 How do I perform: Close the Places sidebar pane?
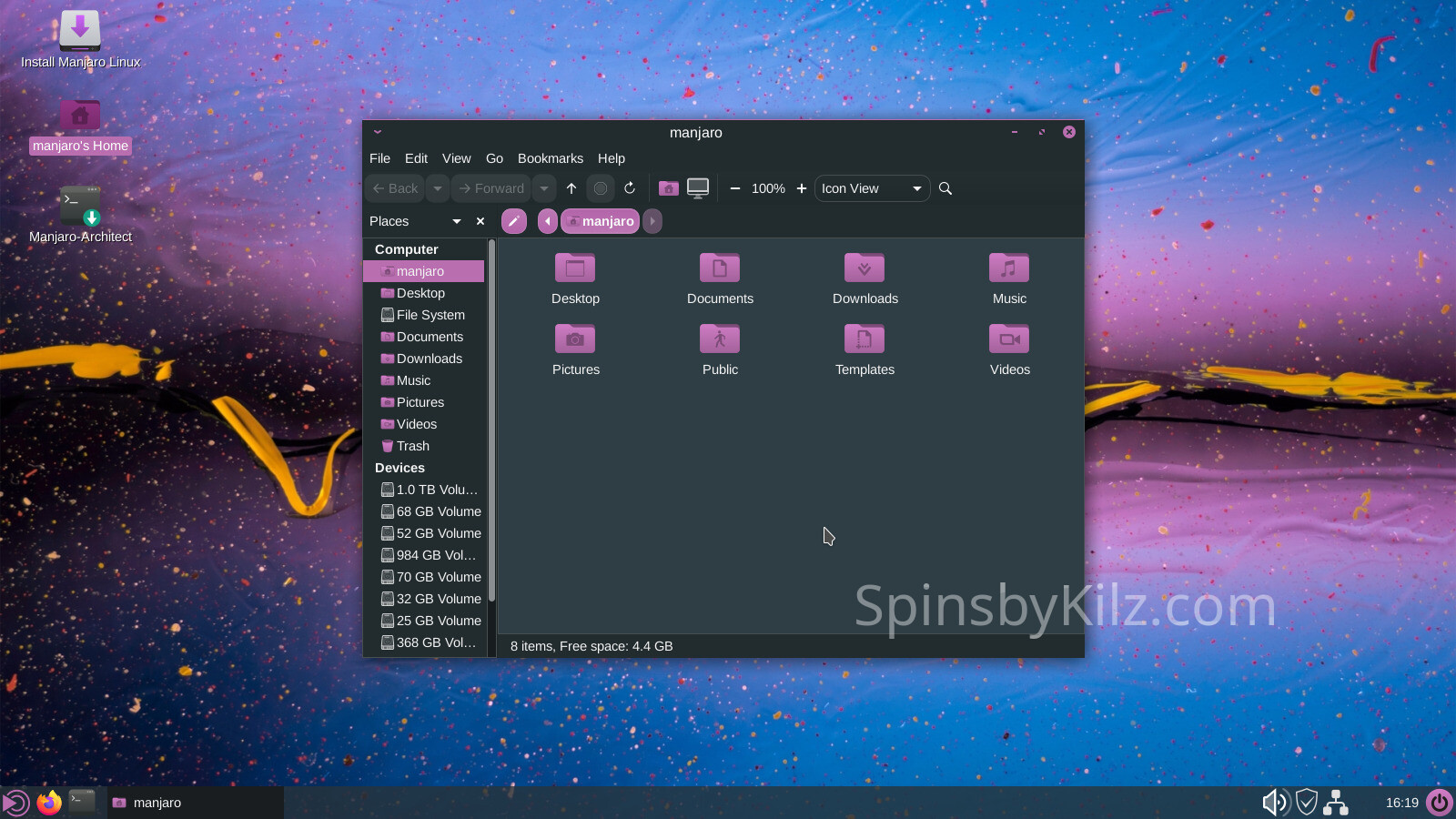[480, 221]
